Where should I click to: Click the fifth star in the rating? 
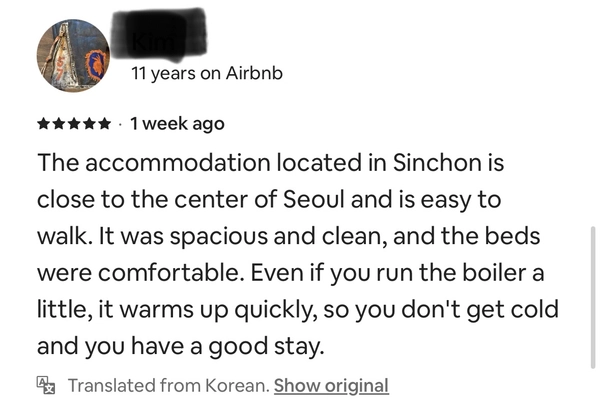tap(104, 125)
